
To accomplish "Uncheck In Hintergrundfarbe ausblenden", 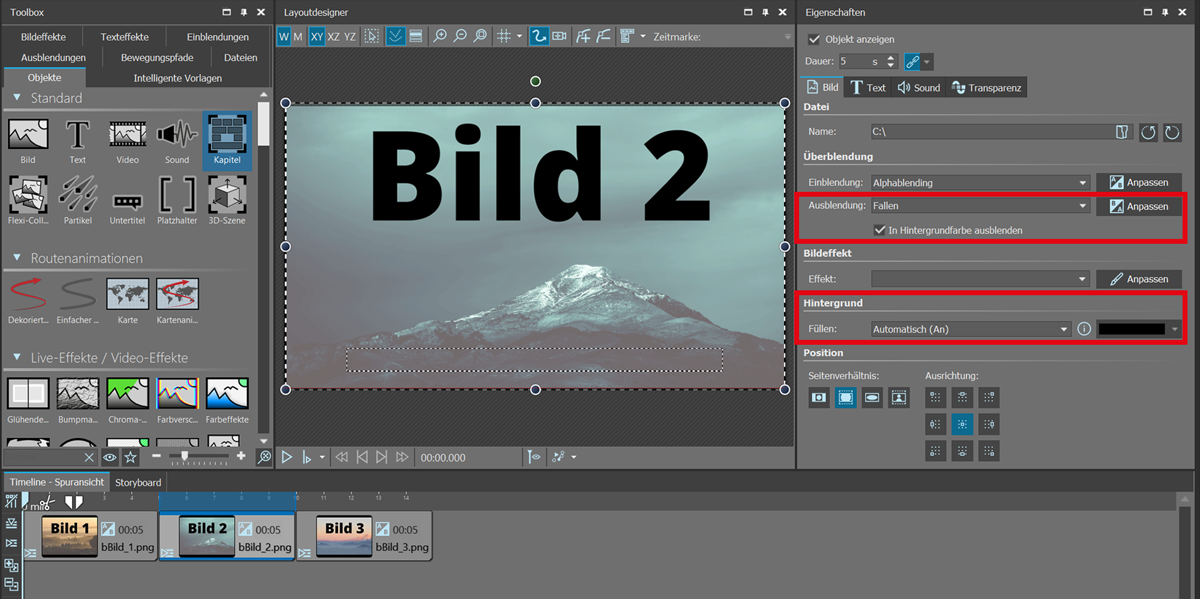I will click(879, 230).
